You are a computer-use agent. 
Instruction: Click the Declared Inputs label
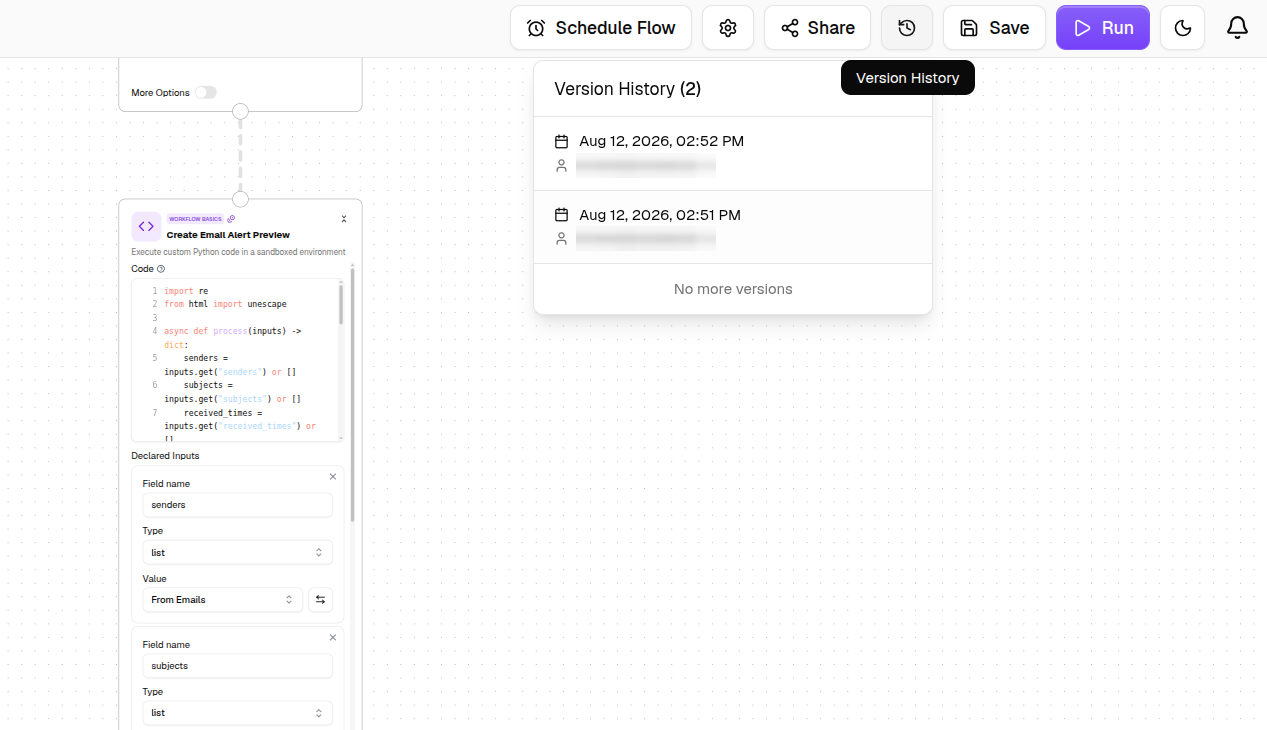click(165, 456)
